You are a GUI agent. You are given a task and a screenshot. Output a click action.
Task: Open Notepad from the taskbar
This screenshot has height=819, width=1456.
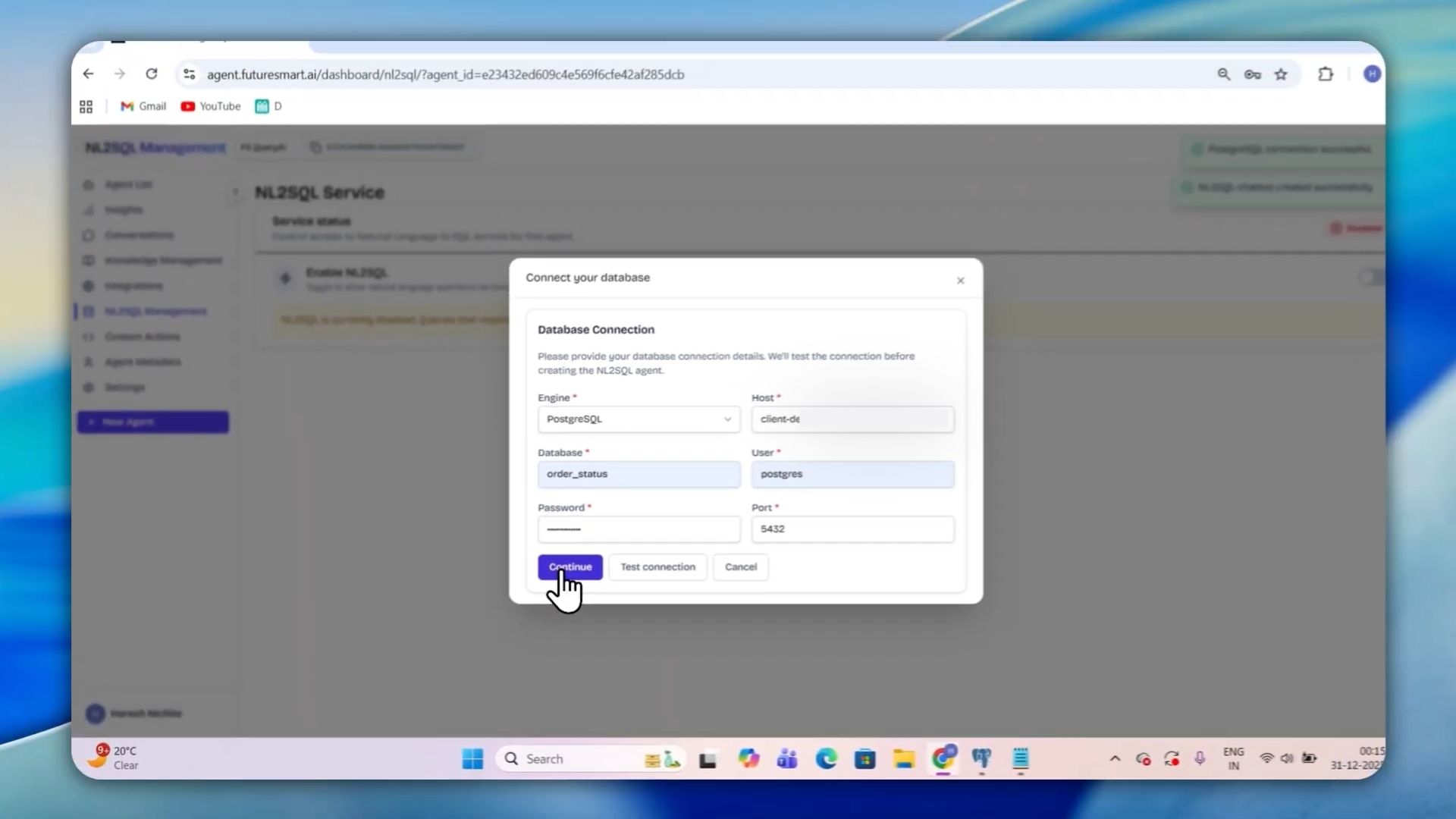click(1021, 758)
